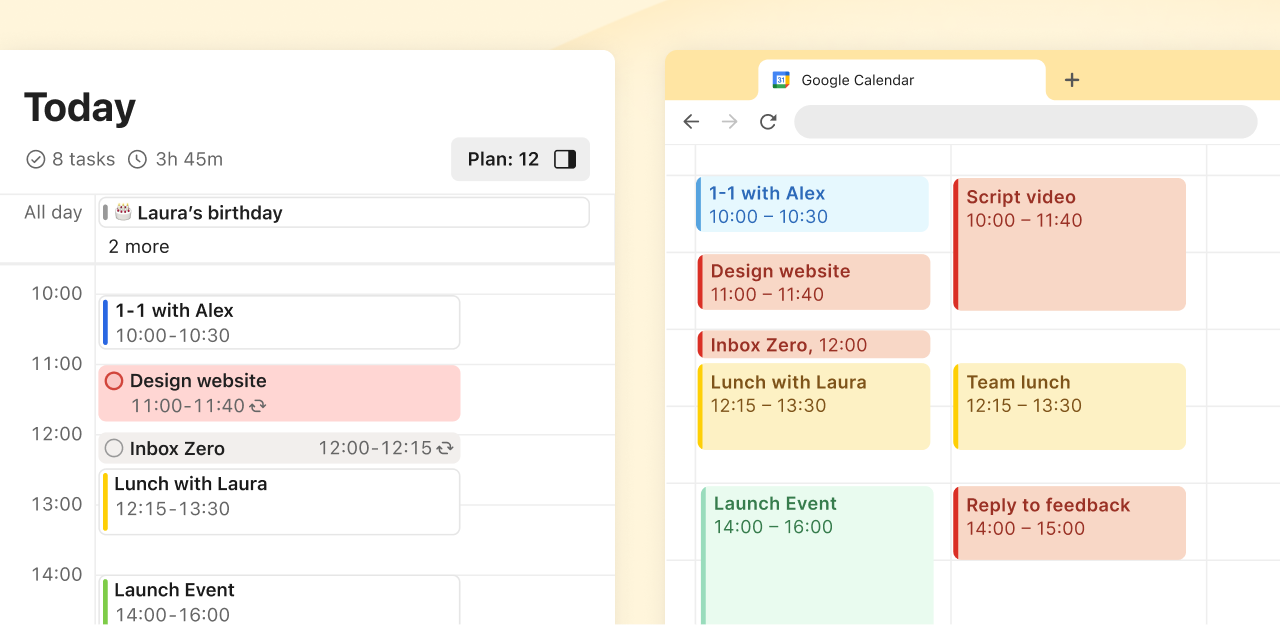Click the Google Calendar favicon in the tab
Viewport: 1280px width, 625px height.
[x=779, y=80]
